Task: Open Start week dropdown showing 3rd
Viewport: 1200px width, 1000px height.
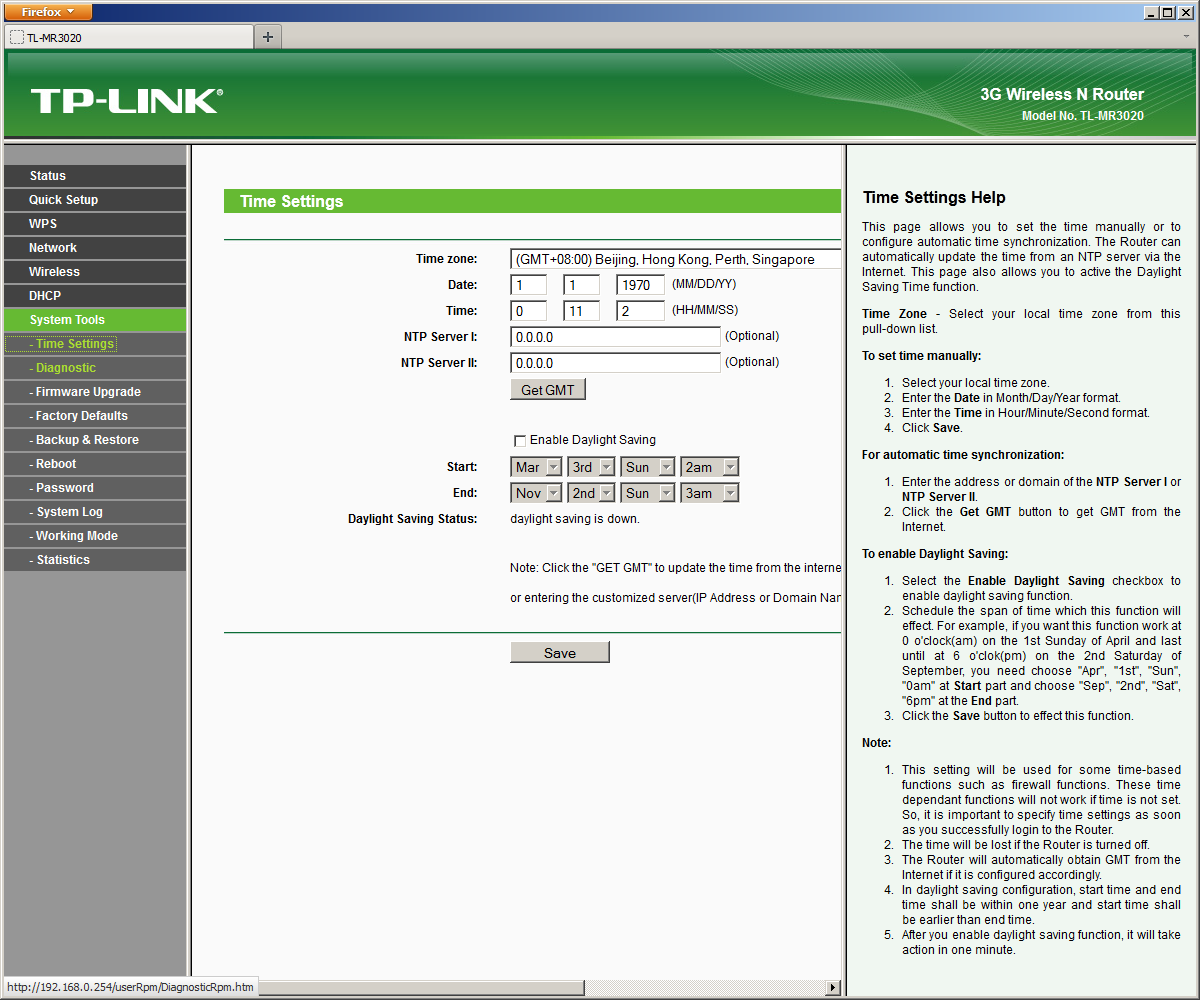Action: click(592, 467)
